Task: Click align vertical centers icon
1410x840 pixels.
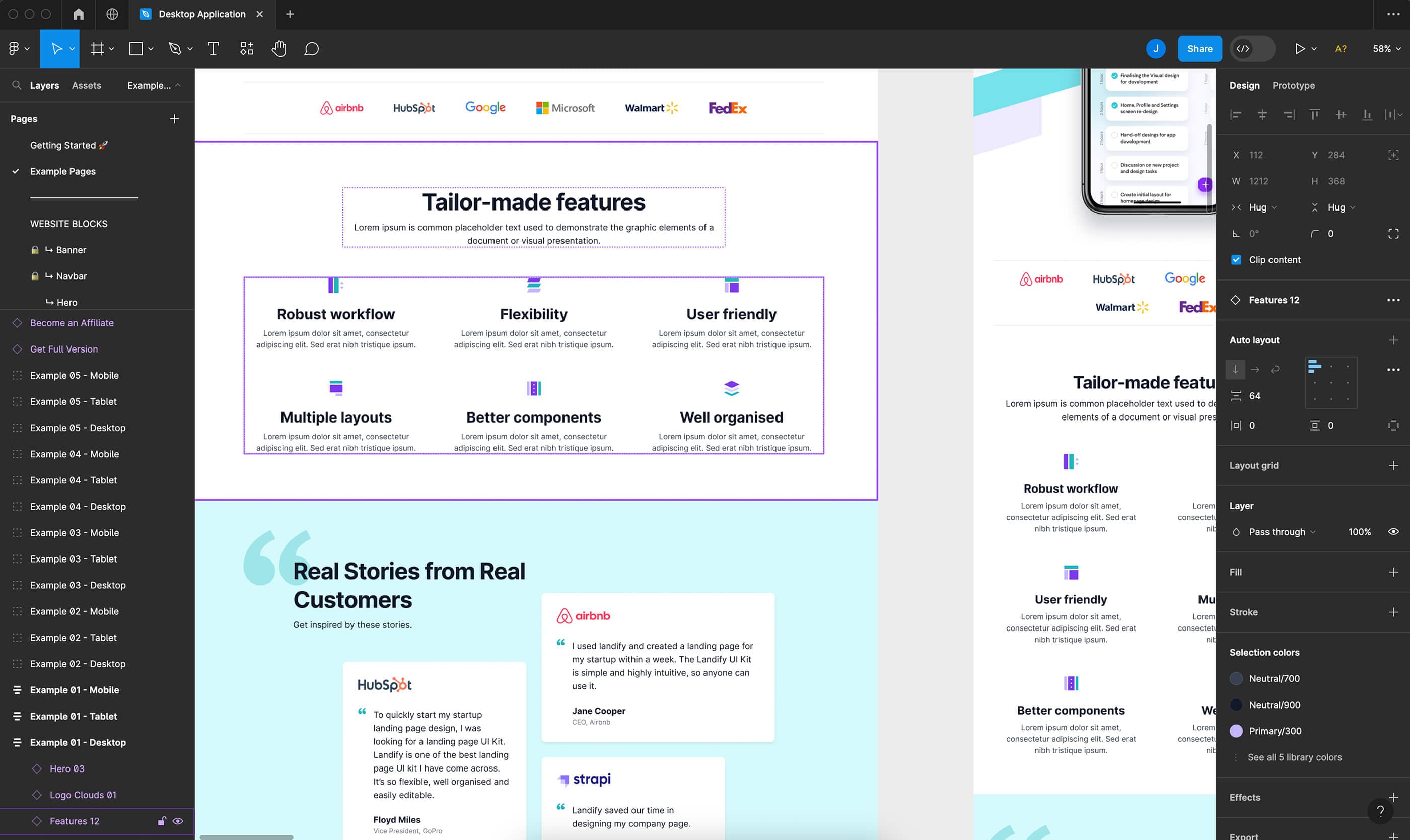Action: click(x=1341, y=115)
